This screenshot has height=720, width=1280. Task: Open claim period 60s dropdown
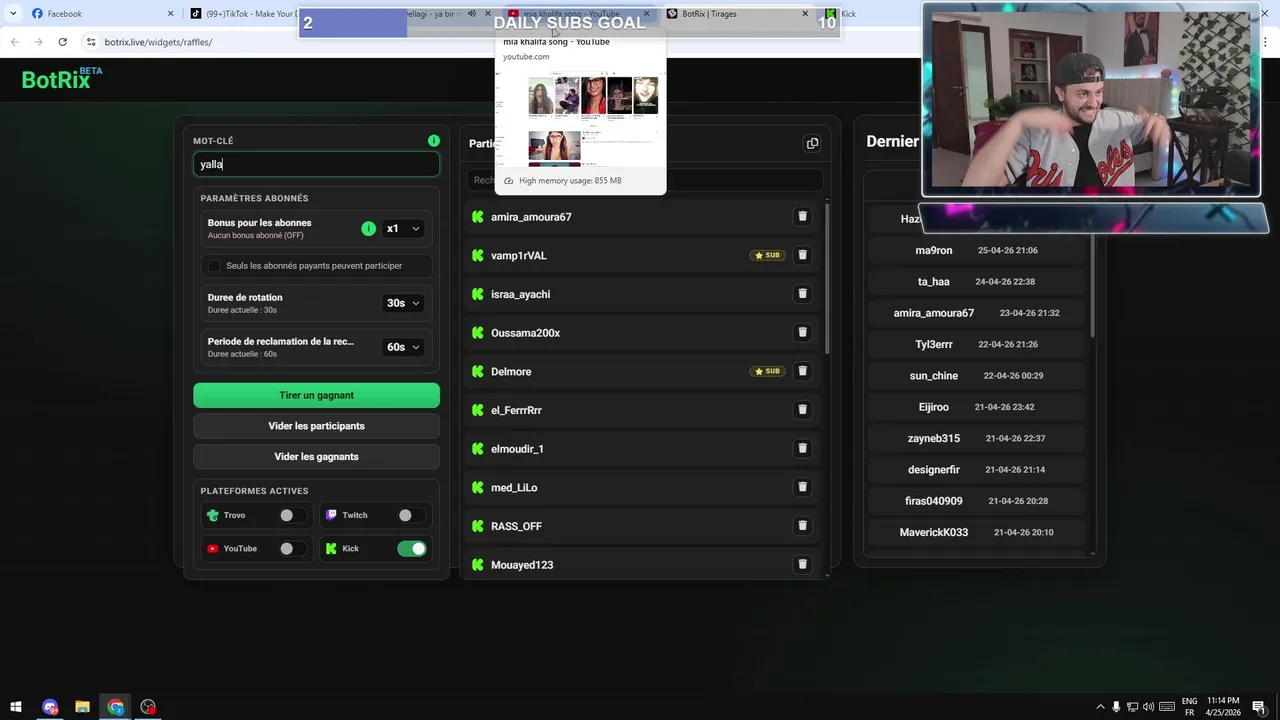click(403, 347)
